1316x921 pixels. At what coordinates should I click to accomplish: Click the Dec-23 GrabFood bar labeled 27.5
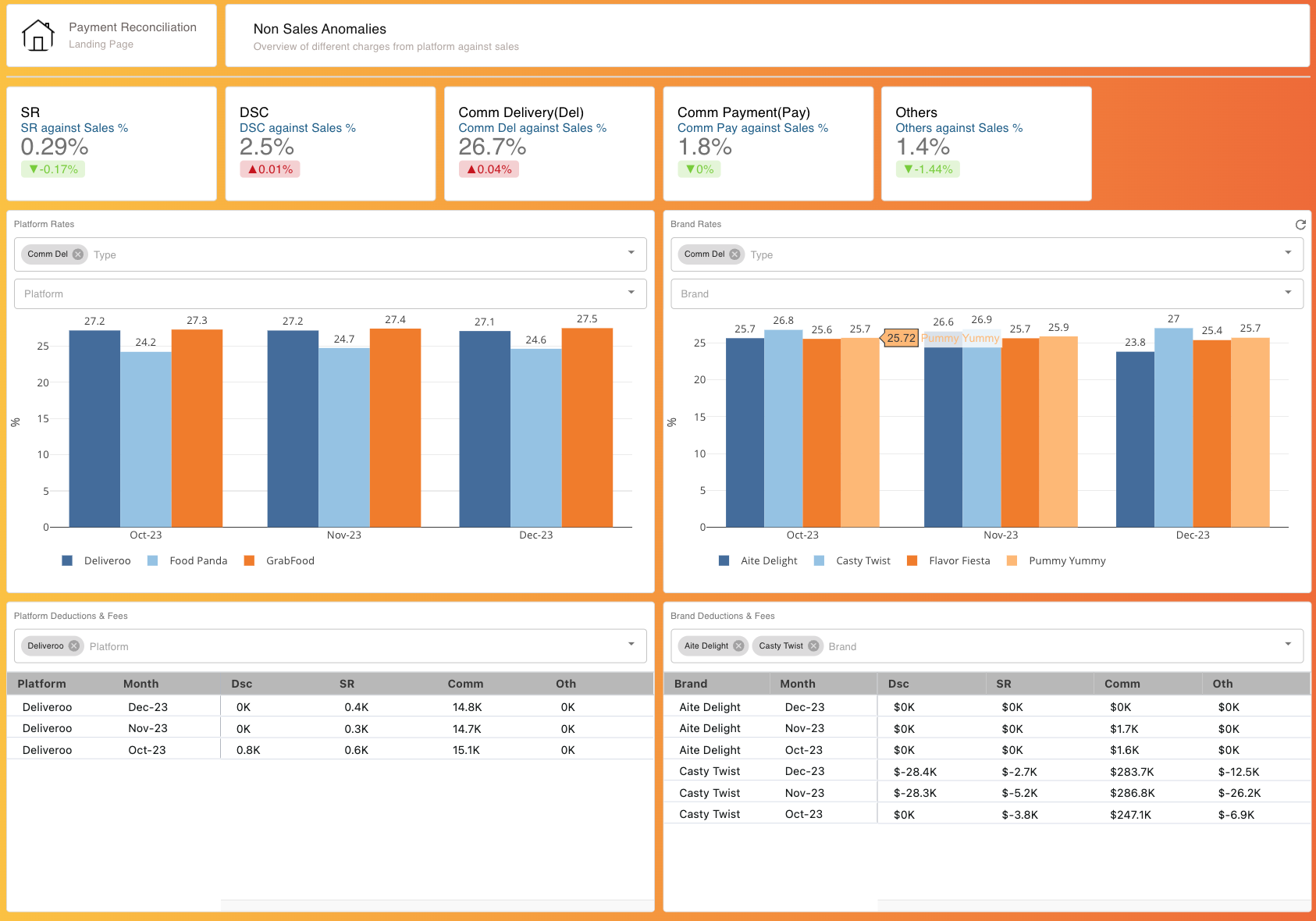pos(587,428)
